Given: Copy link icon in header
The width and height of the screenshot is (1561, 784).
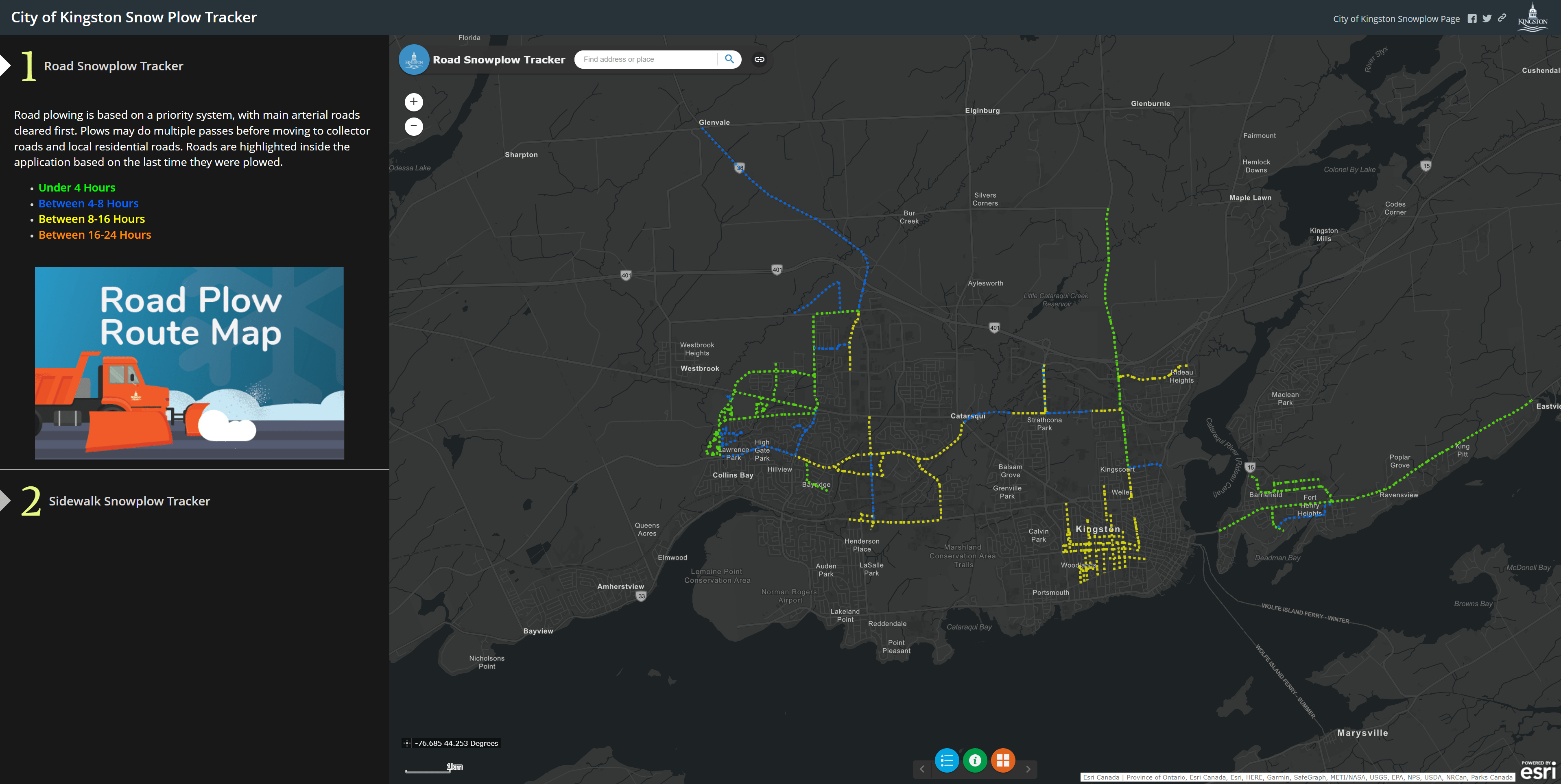Looking at the screenshot, I should coord(1502,18).
